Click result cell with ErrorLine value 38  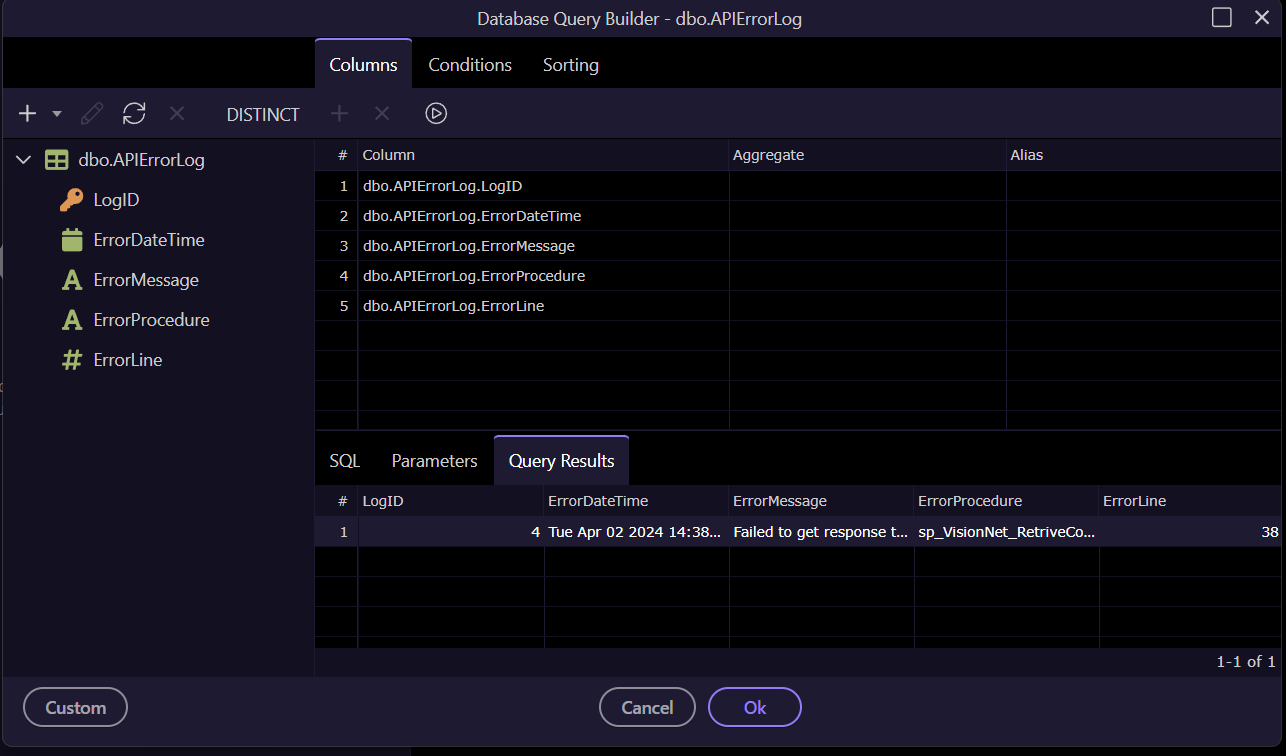[1192, 532]
